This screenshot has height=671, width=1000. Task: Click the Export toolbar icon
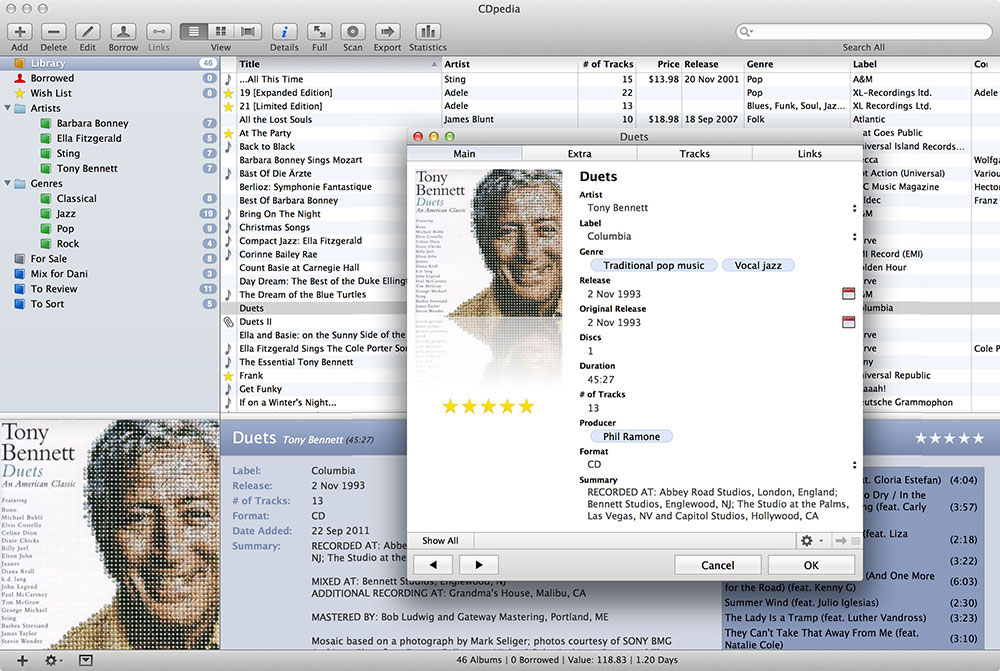click(387, 32)
